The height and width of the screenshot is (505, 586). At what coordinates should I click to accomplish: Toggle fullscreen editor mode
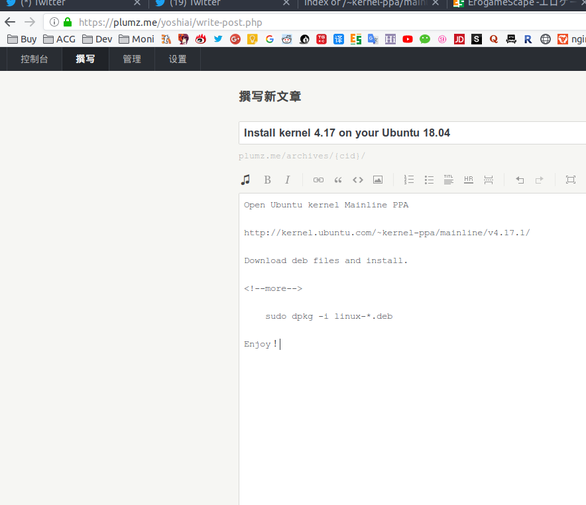tap(570, 180)
